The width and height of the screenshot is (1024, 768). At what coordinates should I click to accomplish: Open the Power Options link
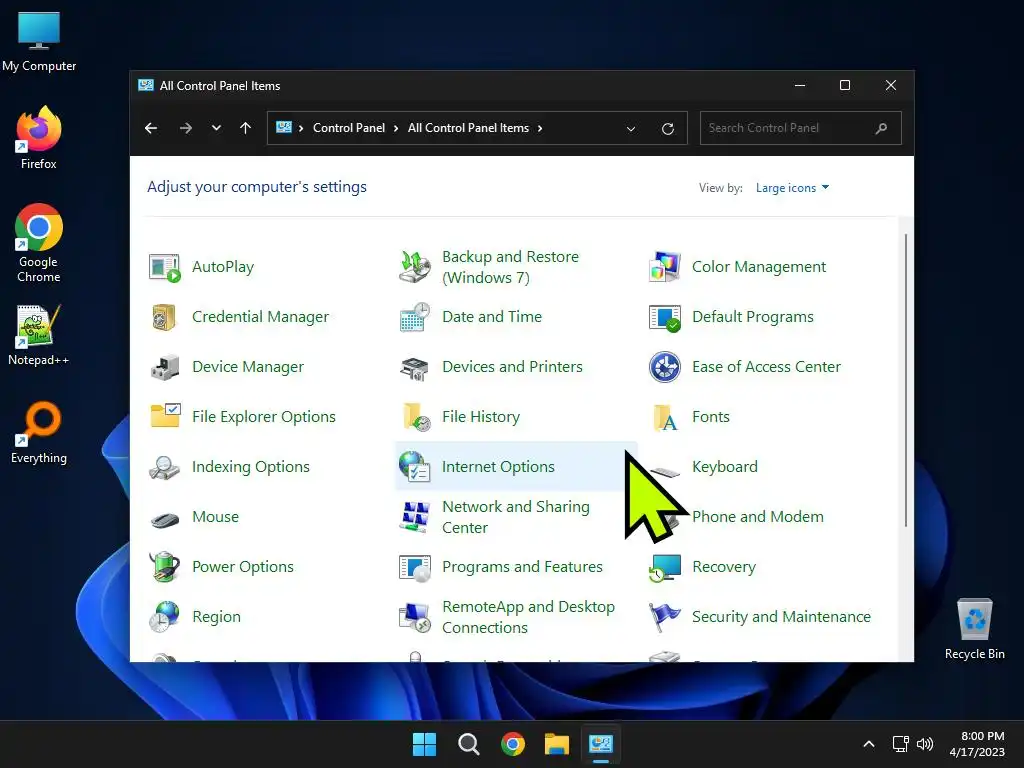coord(243,567)
